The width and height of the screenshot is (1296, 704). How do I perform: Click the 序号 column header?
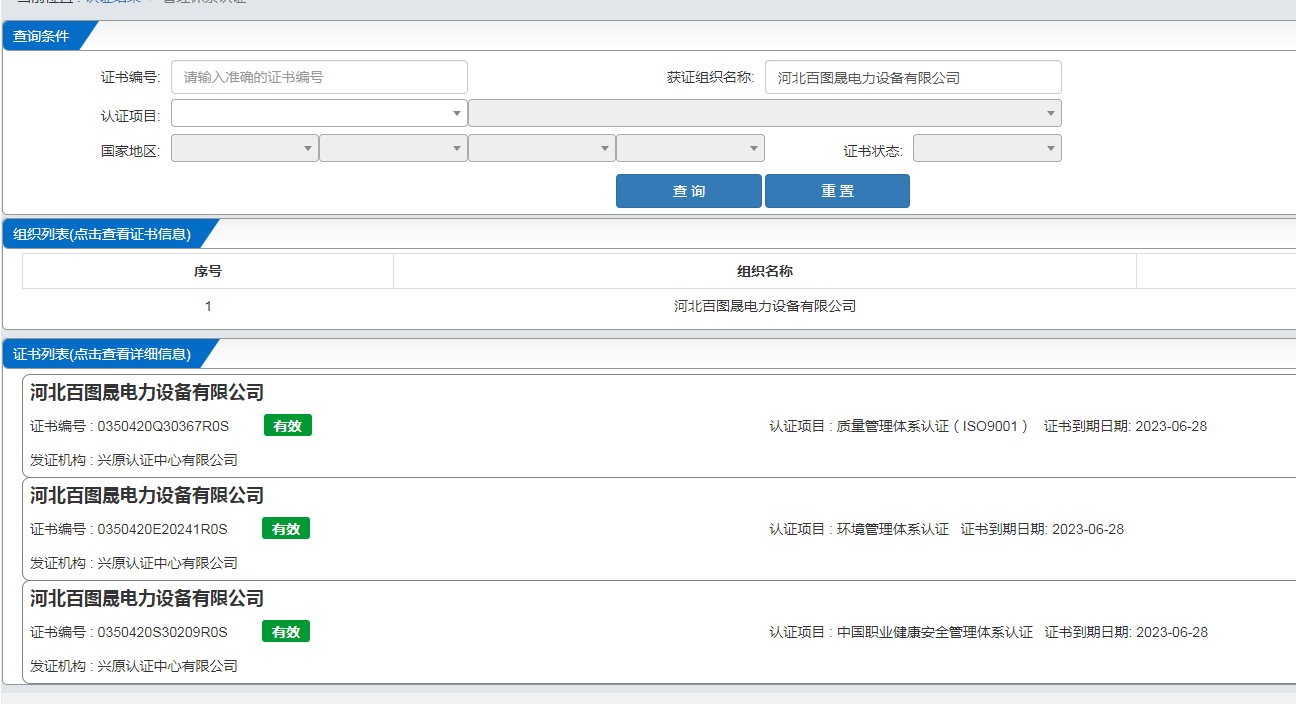click(x=208, y=271)
